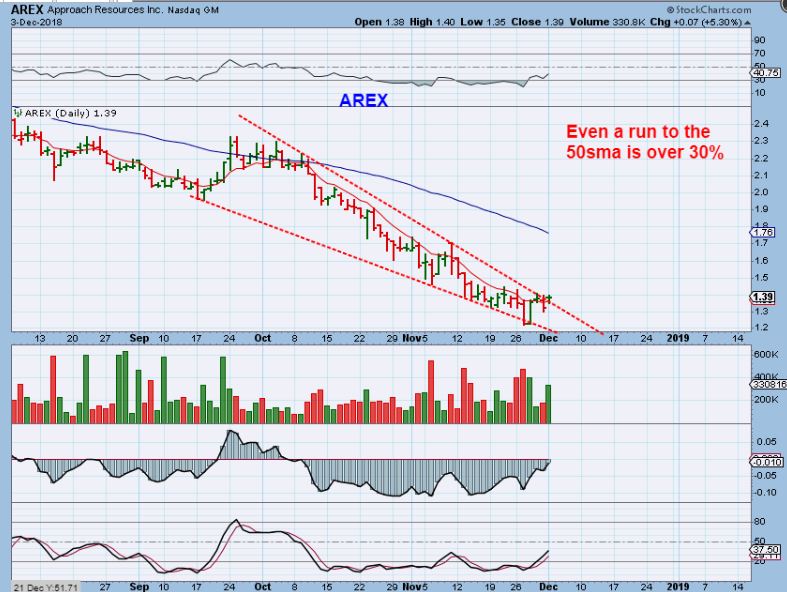Click the 2.4 price axis label

[x=761, y=124]
